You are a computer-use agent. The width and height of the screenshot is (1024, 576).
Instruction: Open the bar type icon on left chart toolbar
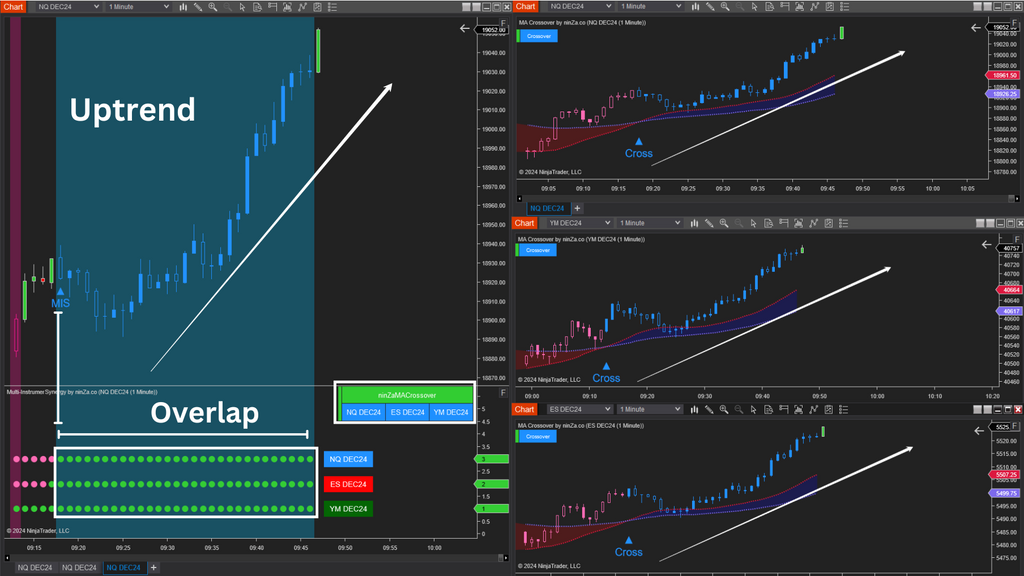pos(184,7)
